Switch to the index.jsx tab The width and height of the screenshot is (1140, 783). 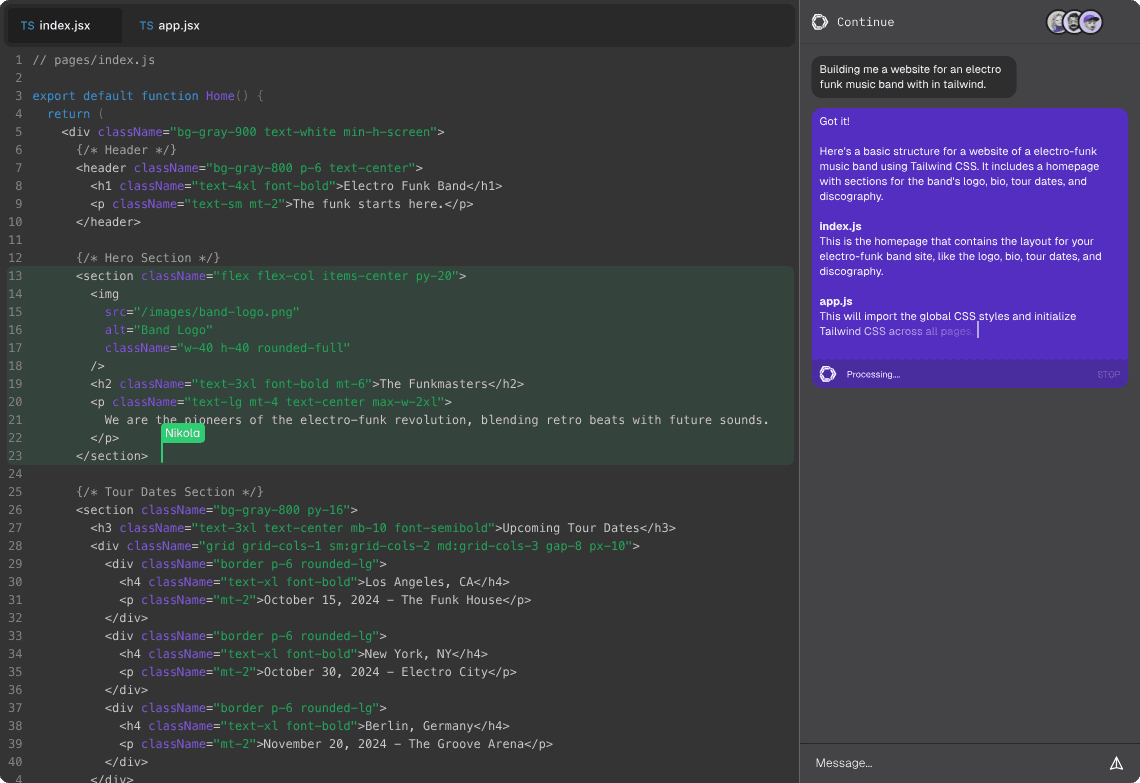click(x=65, y=25)
